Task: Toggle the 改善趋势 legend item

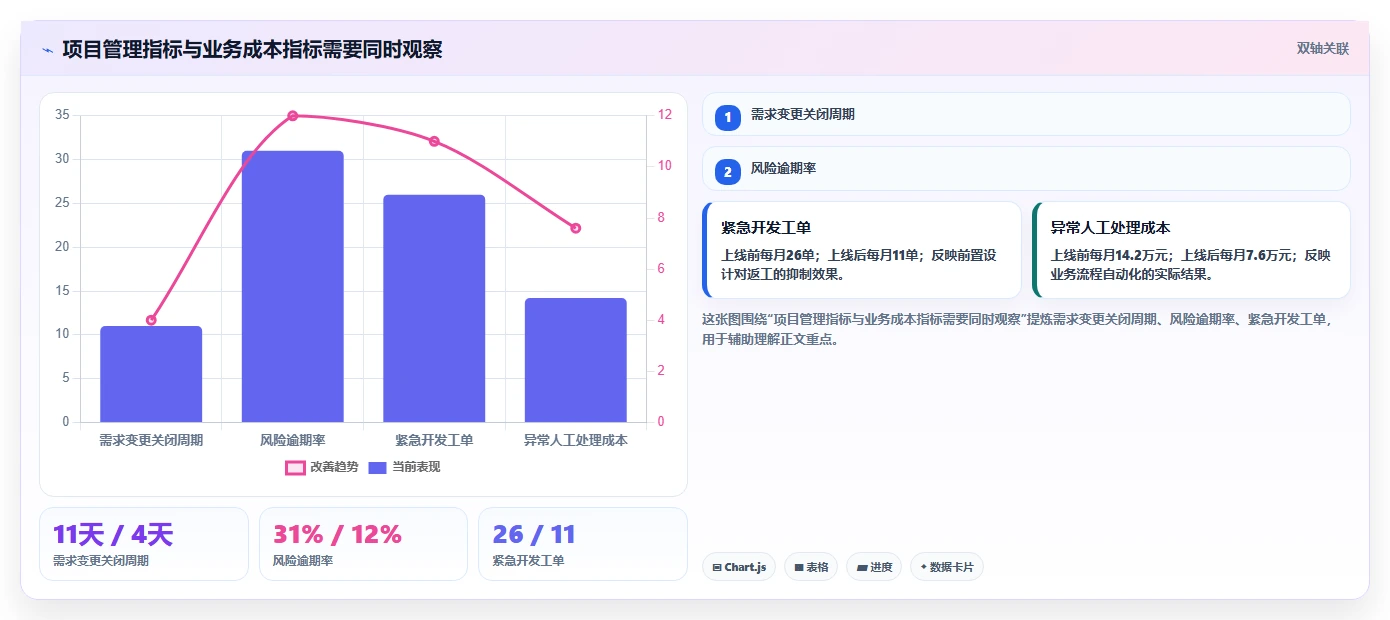Action: pos(322,467)
